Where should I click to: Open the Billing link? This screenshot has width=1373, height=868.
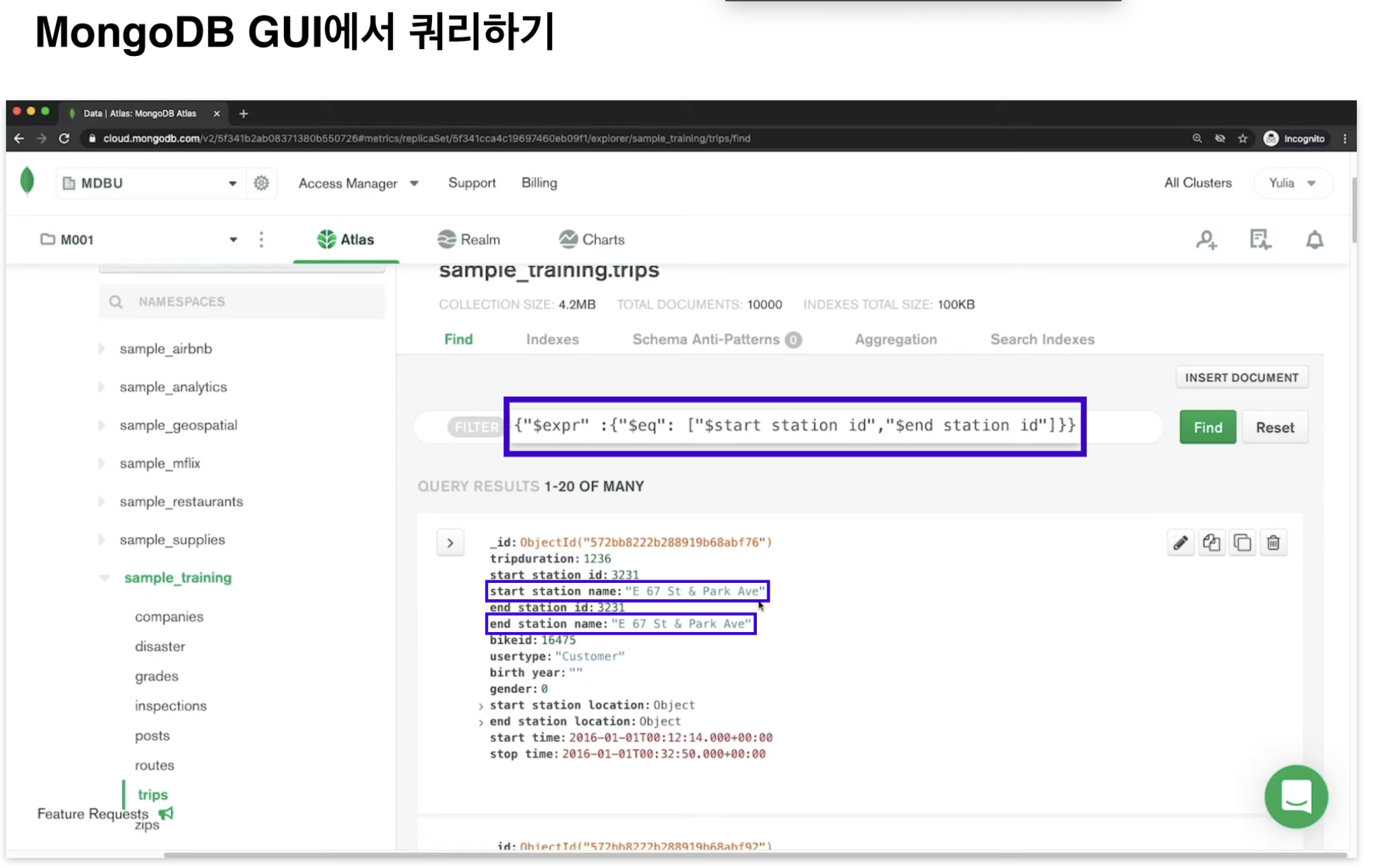tap(539, 183)
